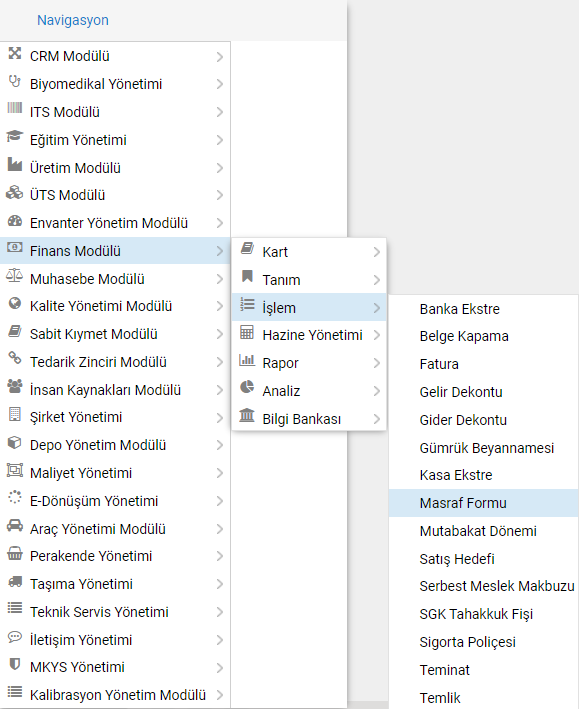This screenshot has height=709, width=579.
Task: Open the Serbest Meslek Makbuzu item
Action: click(497, 586)
